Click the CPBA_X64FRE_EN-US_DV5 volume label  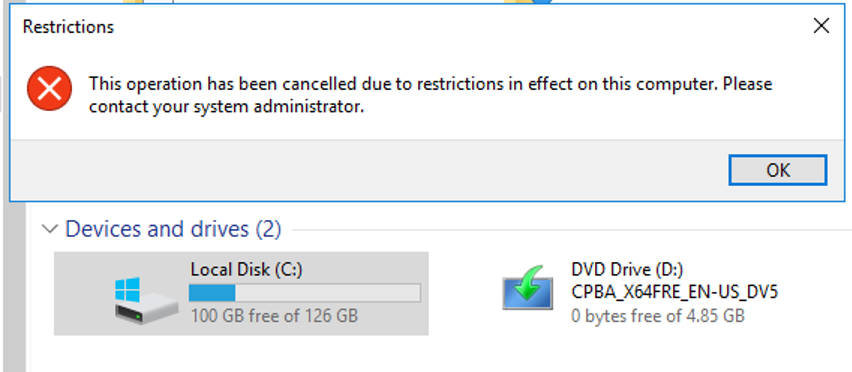(x=674, y=292)
